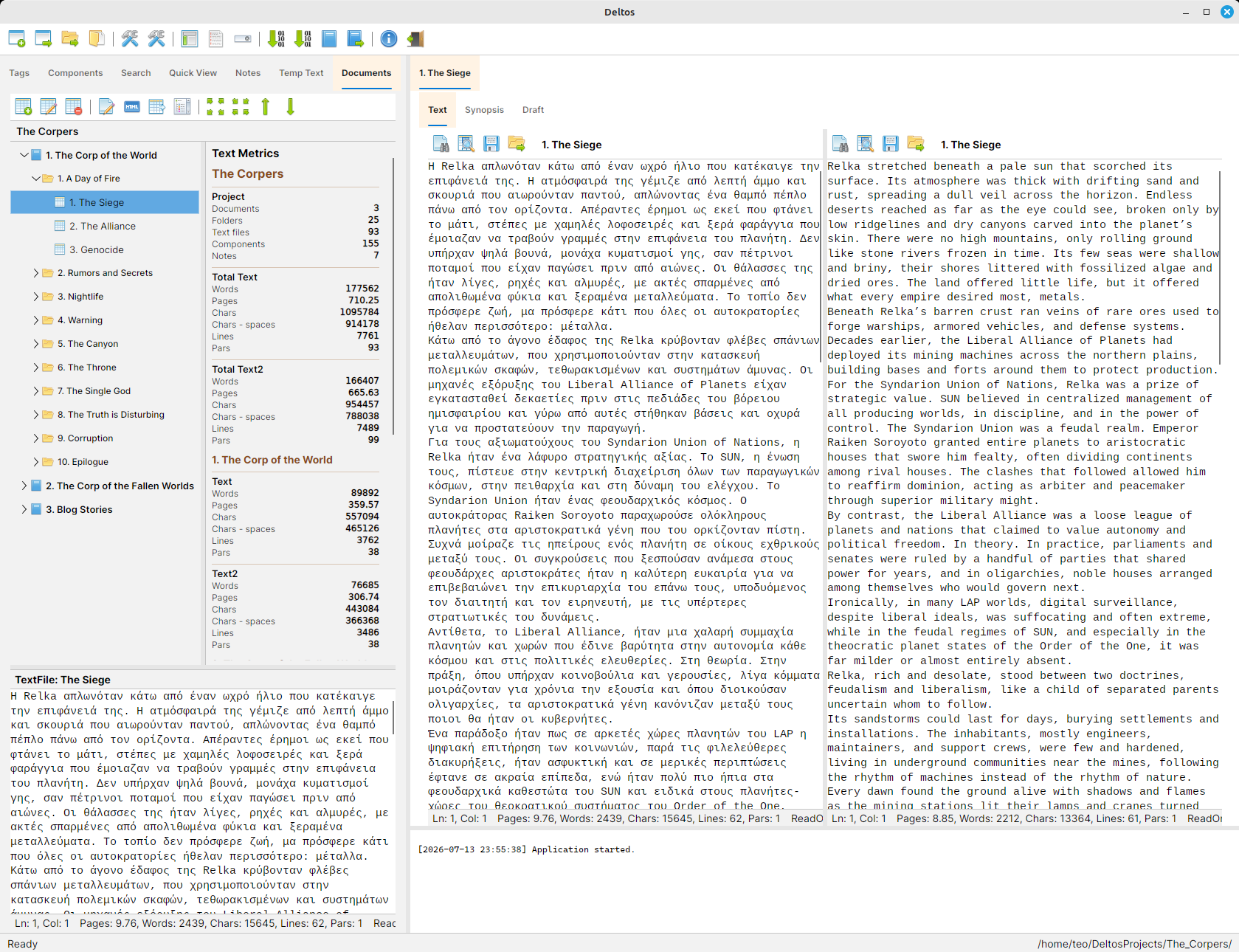Click the binary download arrow left of the blue book
Image resolution: width=1239 pixels, height=952 pixels.
click(303, 39)
